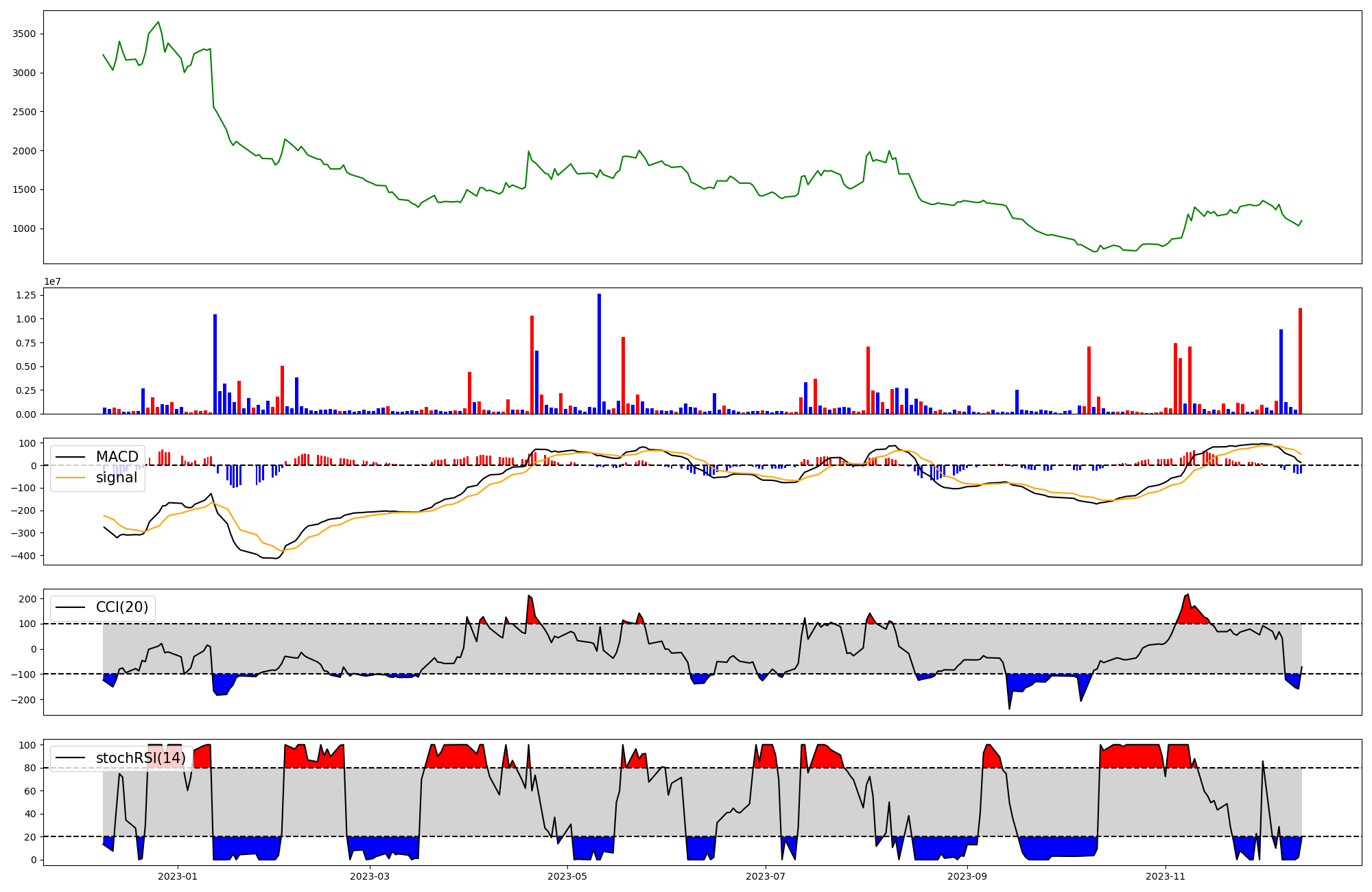Click the 2023-03 date axis label
This screenshot has width=1372, height=892.
click(x=370, y=876)
